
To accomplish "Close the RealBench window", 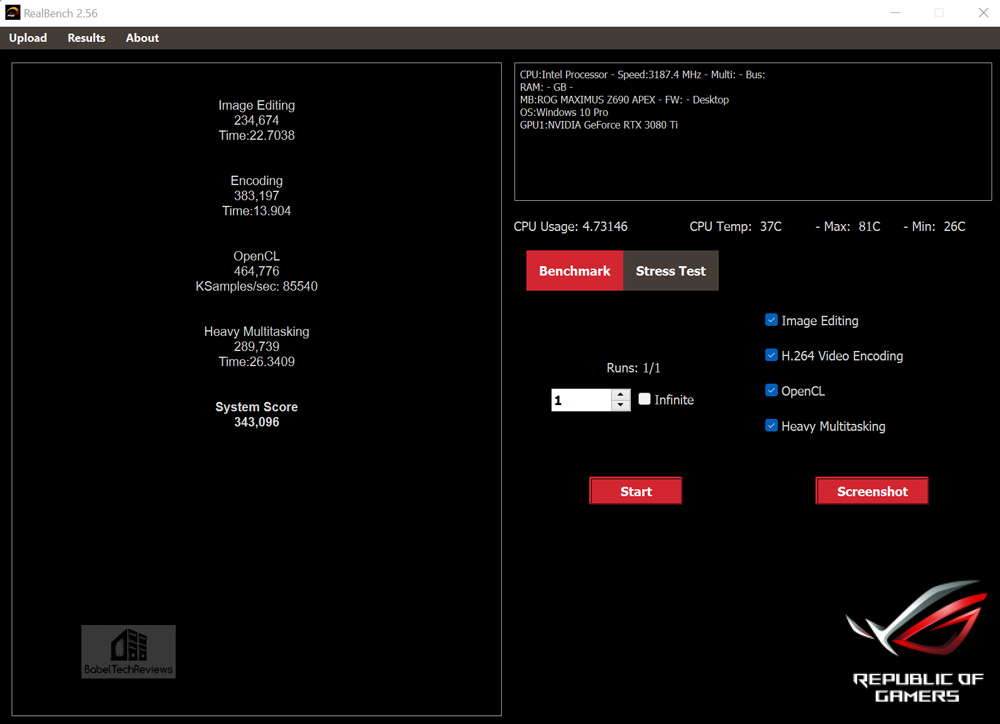I will coord(983,13).
